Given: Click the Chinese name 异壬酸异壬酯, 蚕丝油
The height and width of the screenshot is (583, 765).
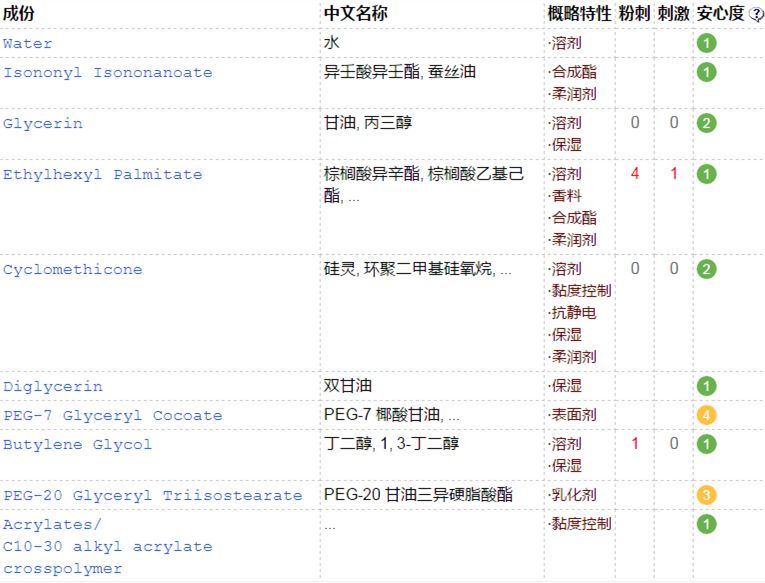Looking at the screenshot, I should [x=400, y=72].
